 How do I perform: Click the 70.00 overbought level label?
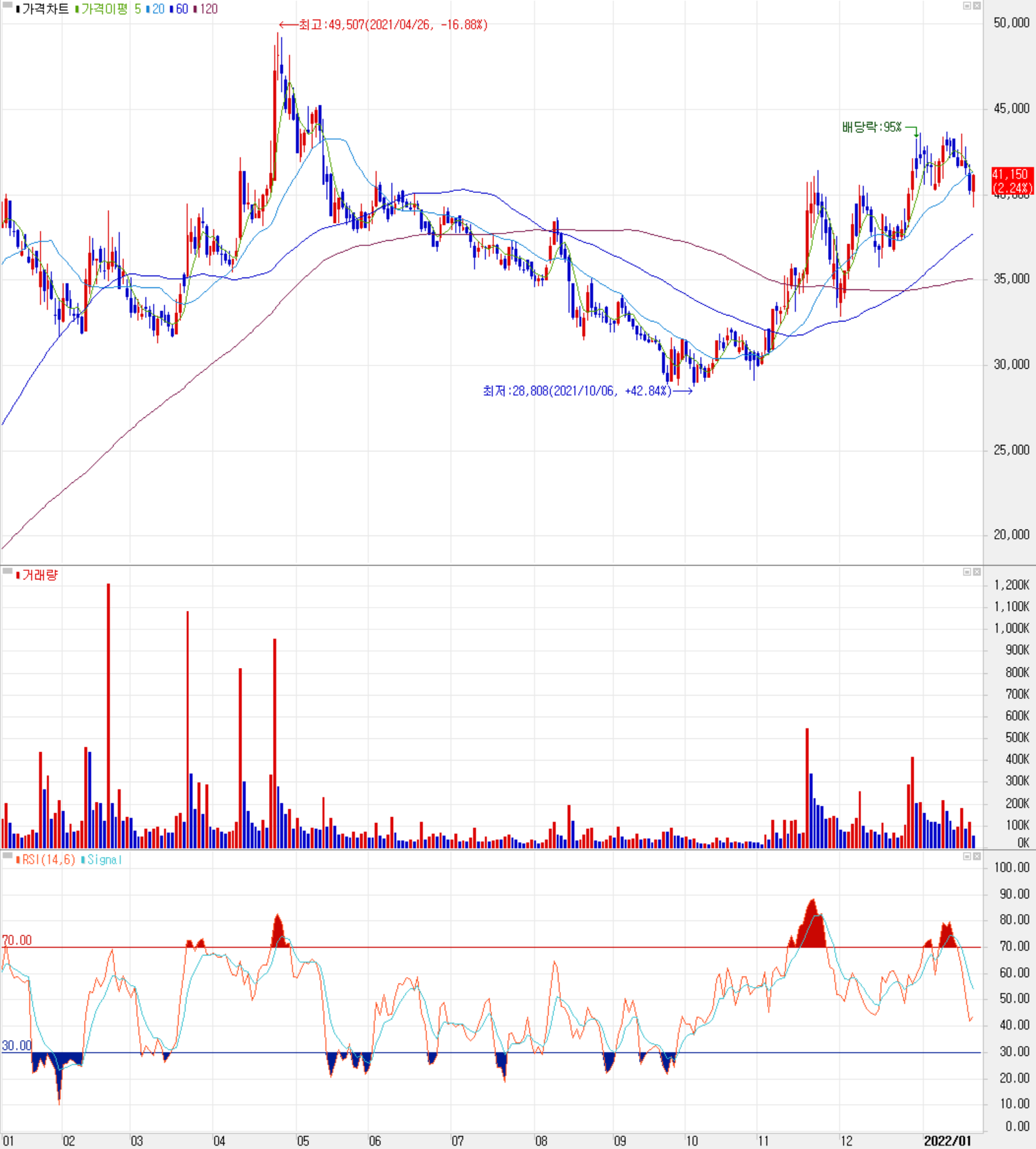click(17, 940)
